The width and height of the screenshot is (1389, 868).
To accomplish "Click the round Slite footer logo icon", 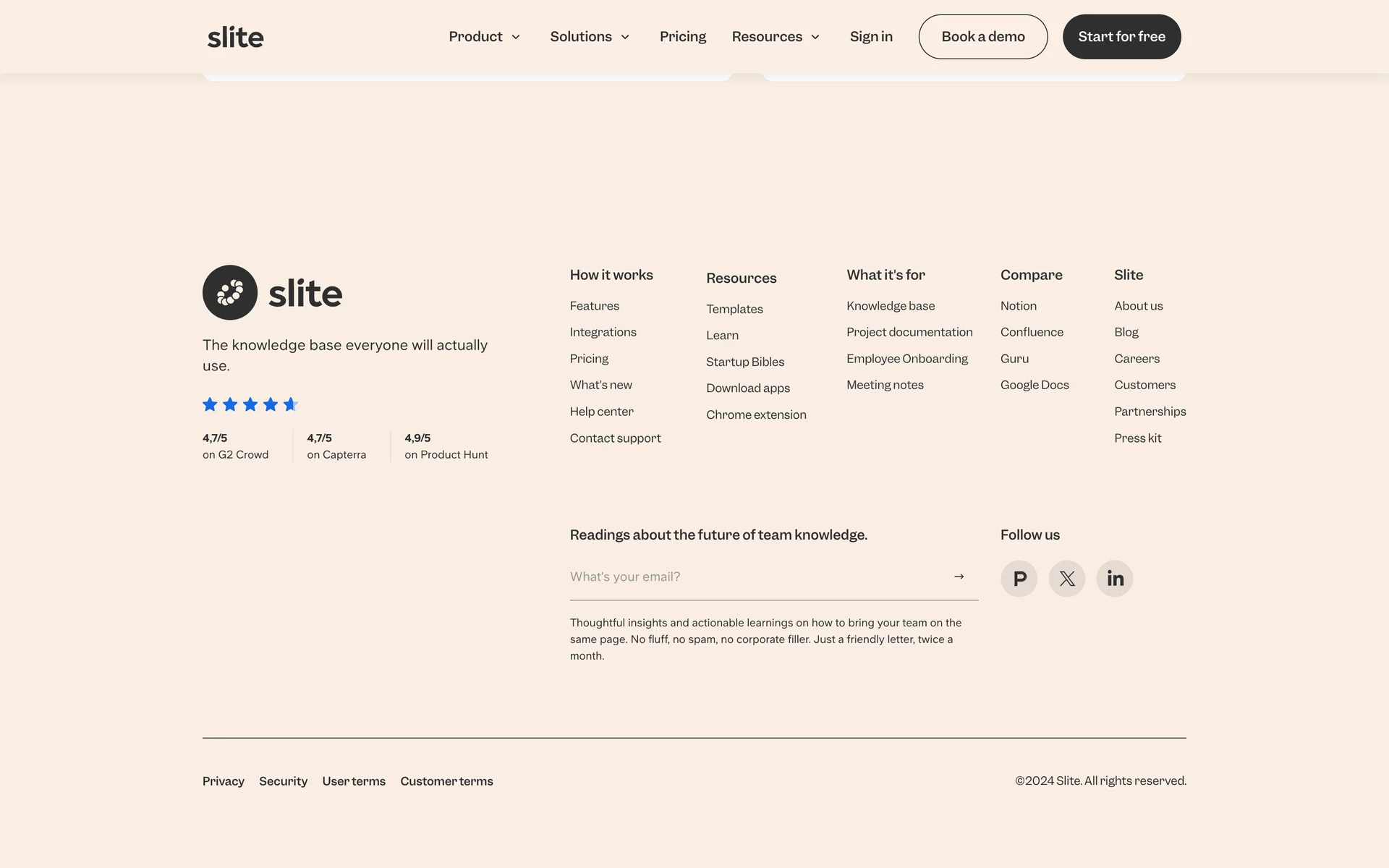I will click(x=230, y=293).
